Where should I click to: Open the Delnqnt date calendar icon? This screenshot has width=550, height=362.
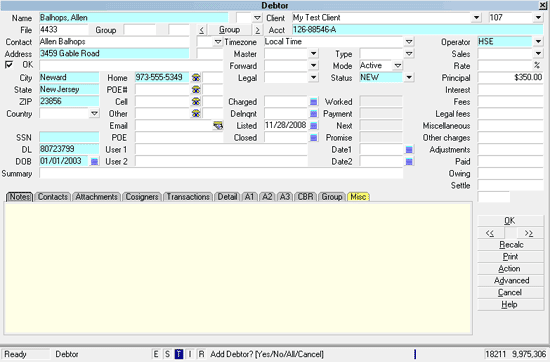[314, 114]
